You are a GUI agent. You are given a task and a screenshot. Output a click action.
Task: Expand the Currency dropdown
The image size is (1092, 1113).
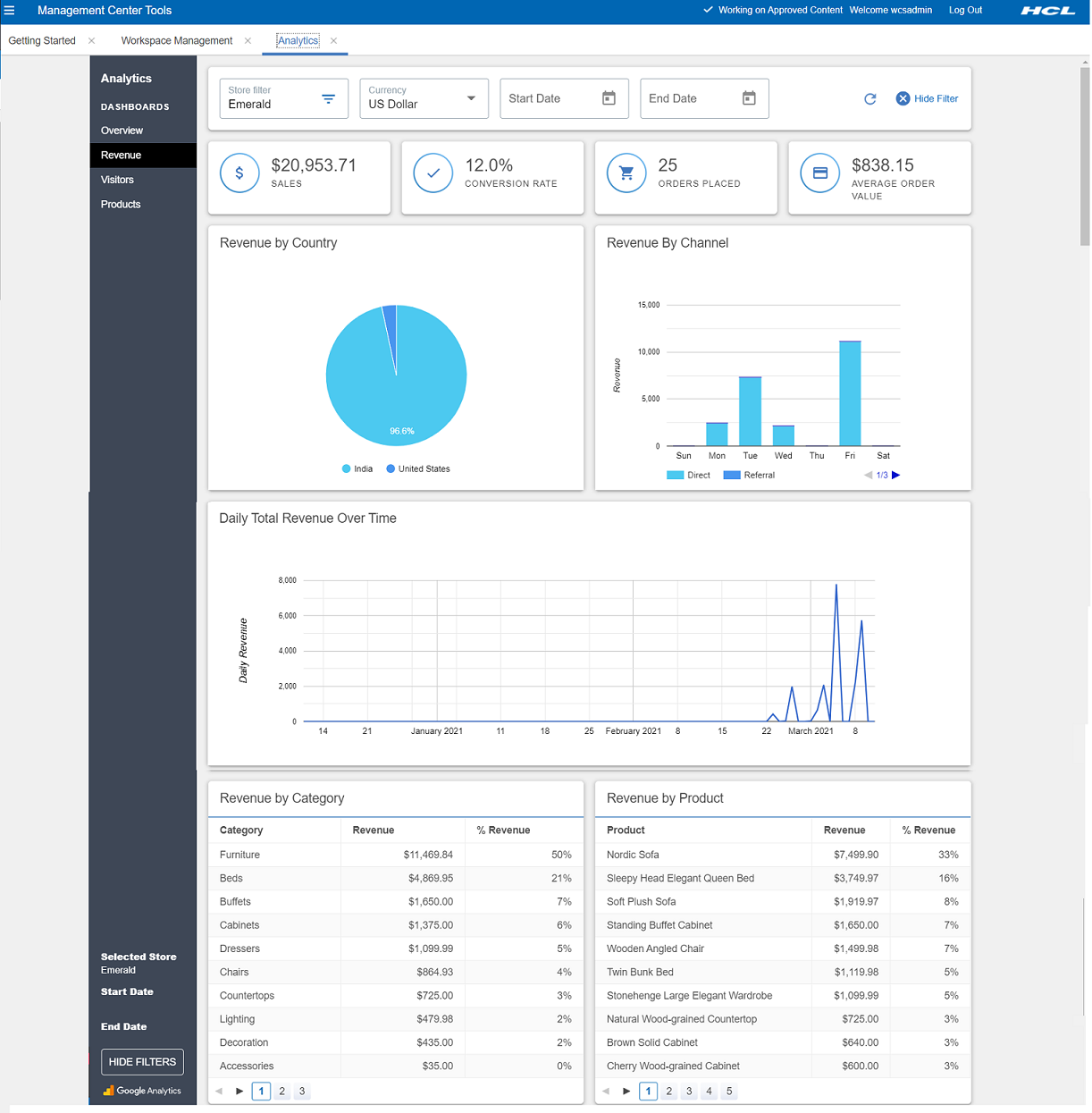point(471,98)
